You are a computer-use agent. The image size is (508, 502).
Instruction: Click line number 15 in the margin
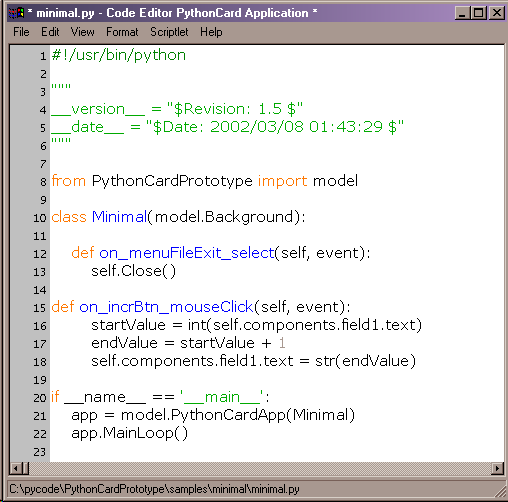pos(40,308)
